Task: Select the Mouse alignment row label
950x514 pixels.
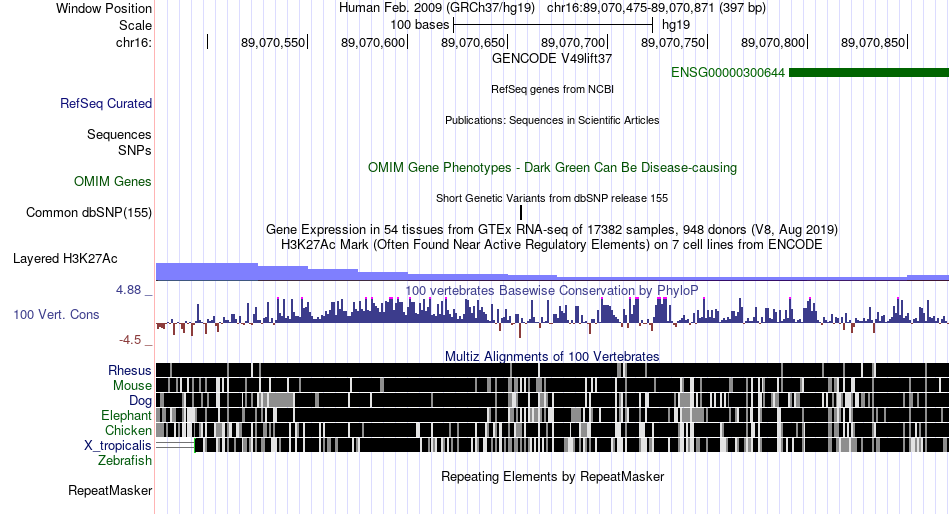Action: click(x=132, y=386)
